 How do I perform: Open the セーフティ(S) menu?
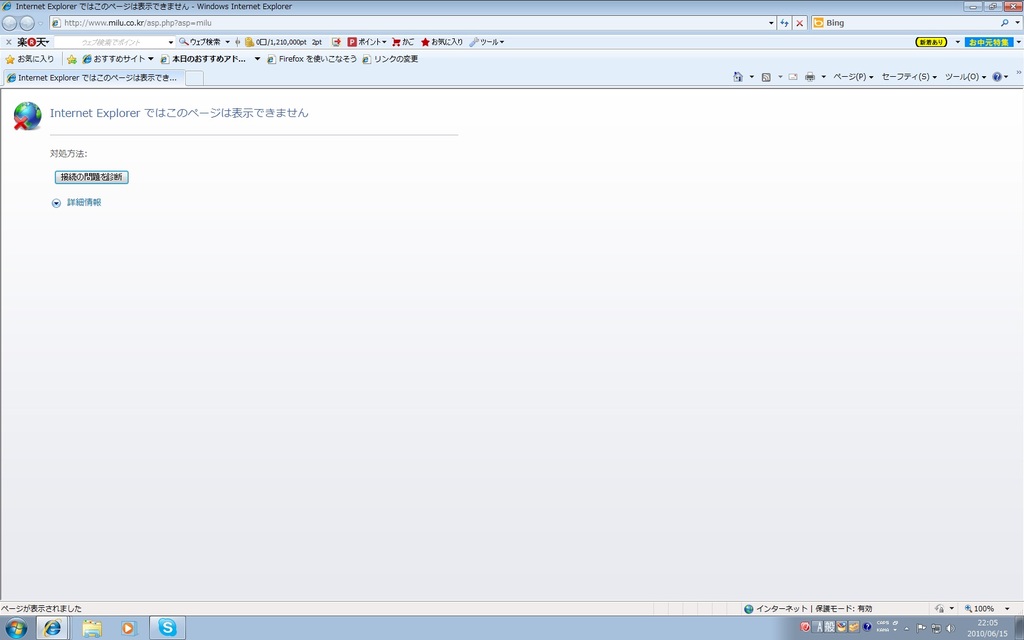click(x=908, y=77)
